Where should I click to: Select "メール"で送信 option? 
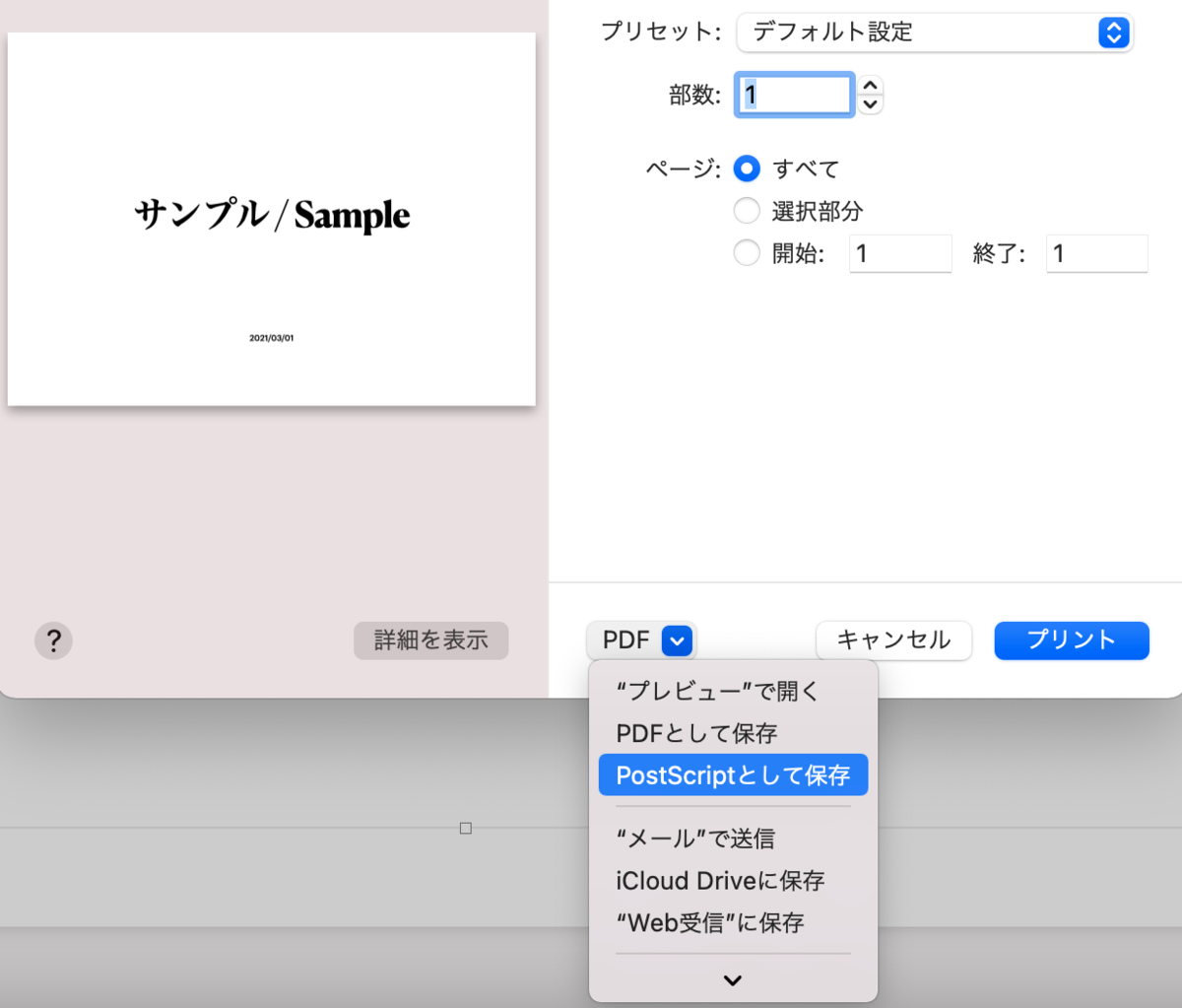coord(695,839)
